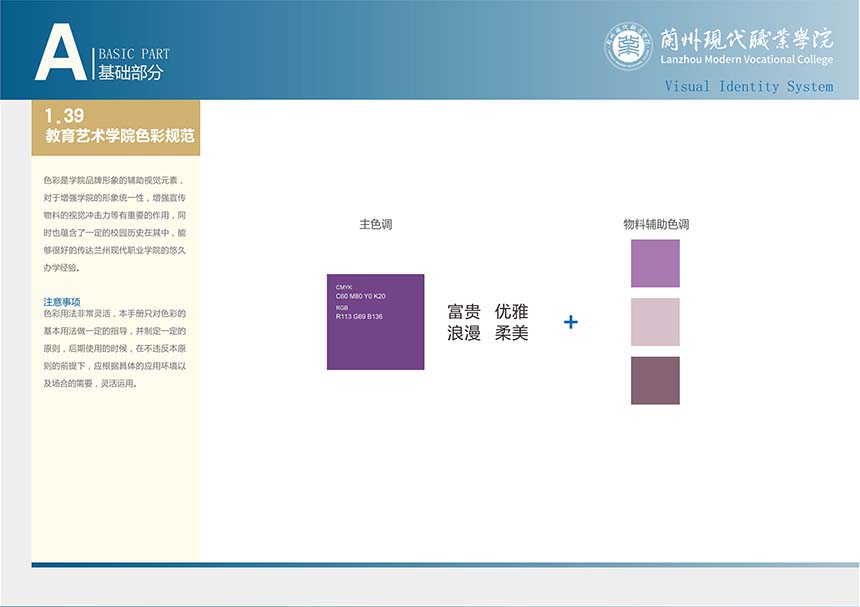The image size is (860, 607).
Task: Click the large white letter A
Action: tap(60, 53)
